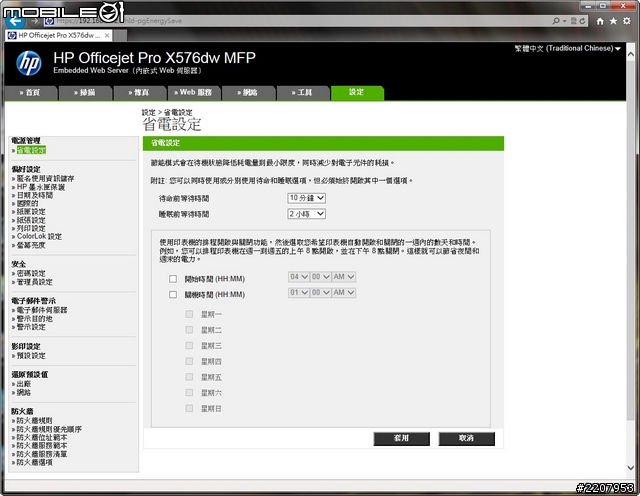Close the HP Officejet Pro X576dw browser tab
Viewport: 640px width, 496px height.
pyautogui.click(x=107, y=36)
